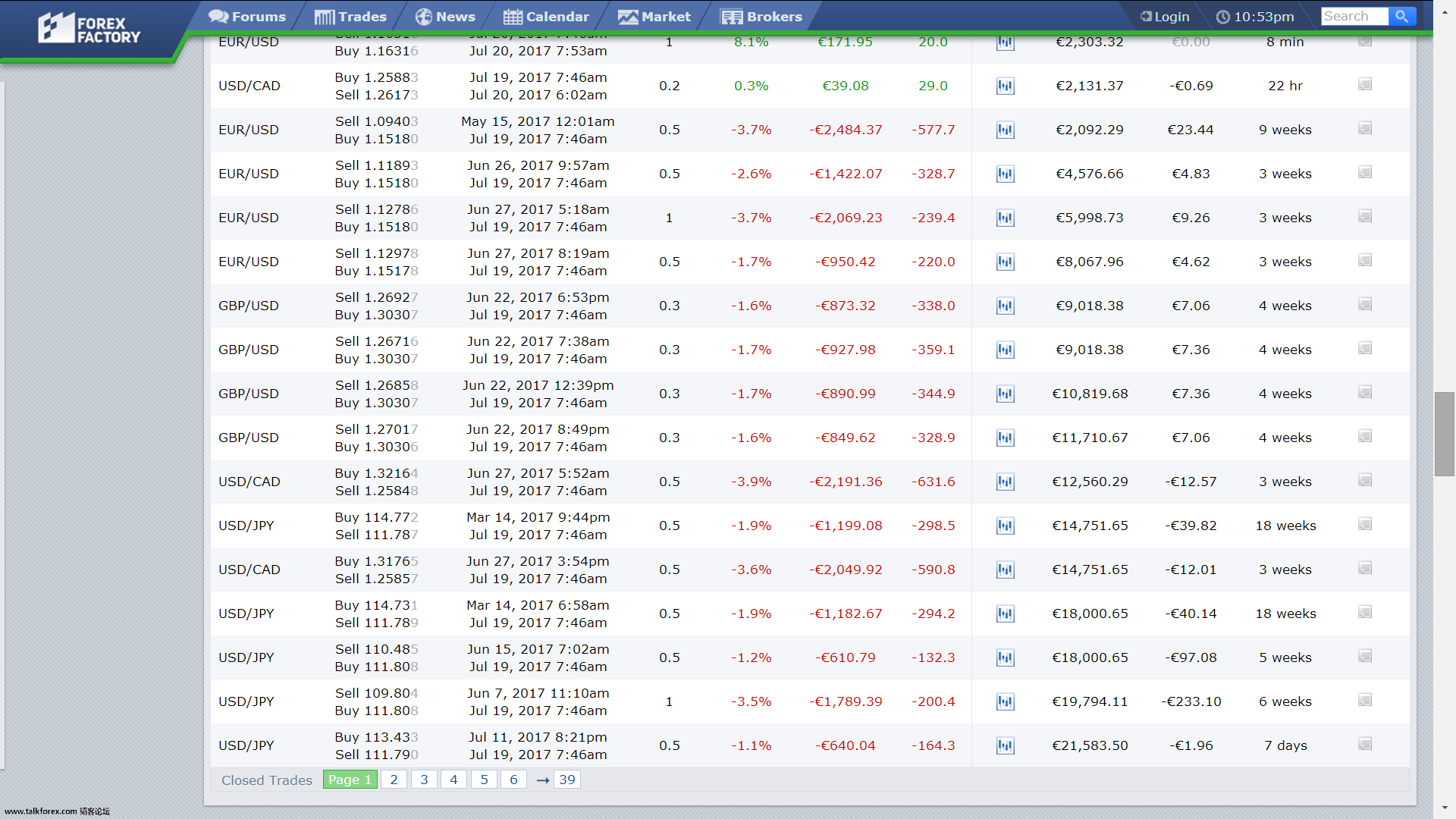Open chart icon for -€1,422.07 EUR/USD trade

1005,174
